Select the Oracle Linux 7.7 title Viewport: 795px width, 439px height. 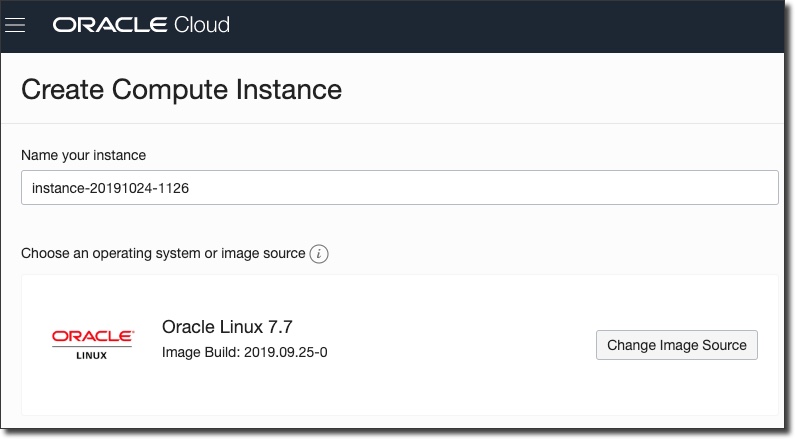pyautogui.click(x=227, y=327)
